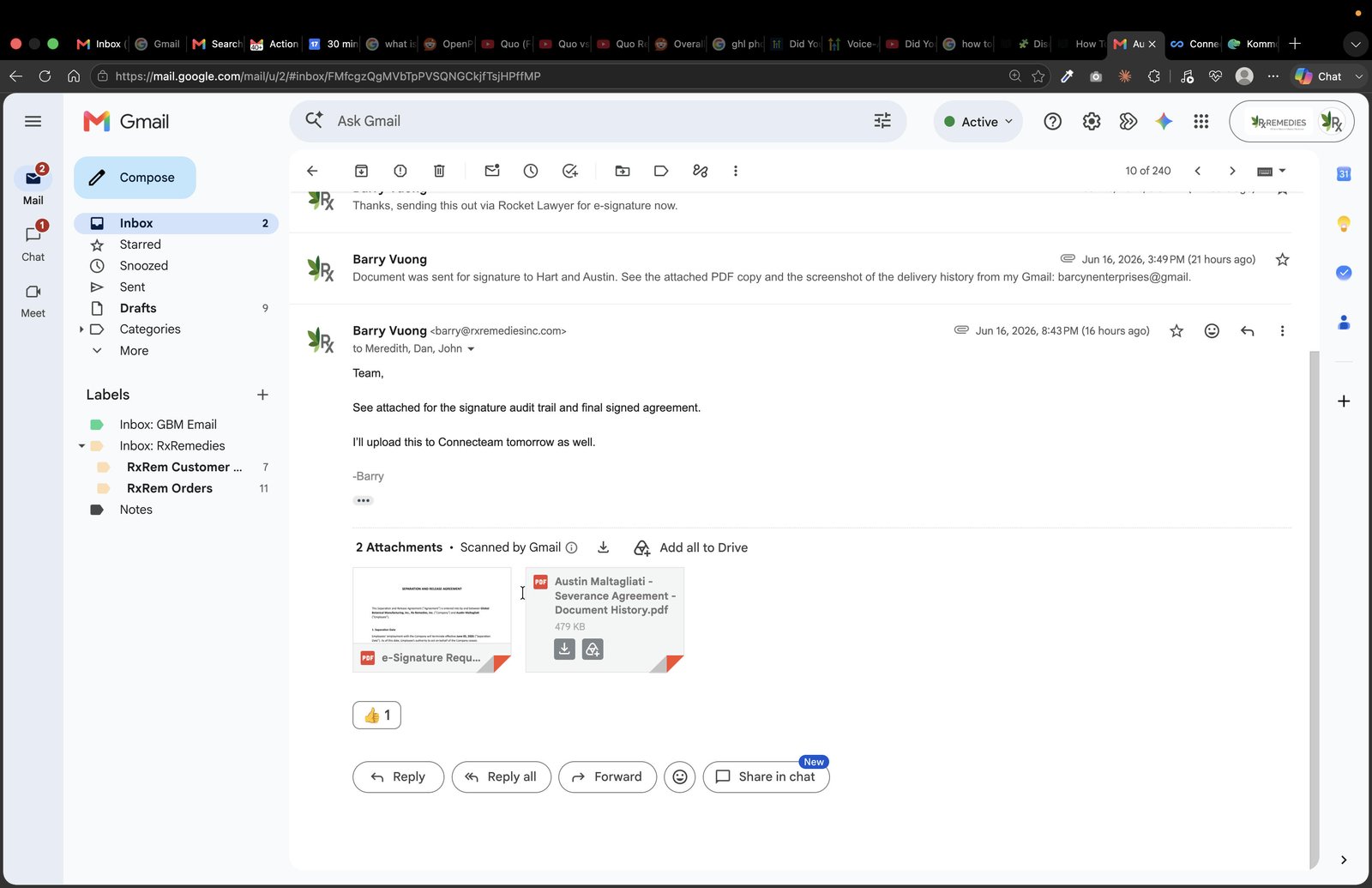1372x888 pixels.
Task: Open the Support help icon
Action: [x=1053, y=122]
